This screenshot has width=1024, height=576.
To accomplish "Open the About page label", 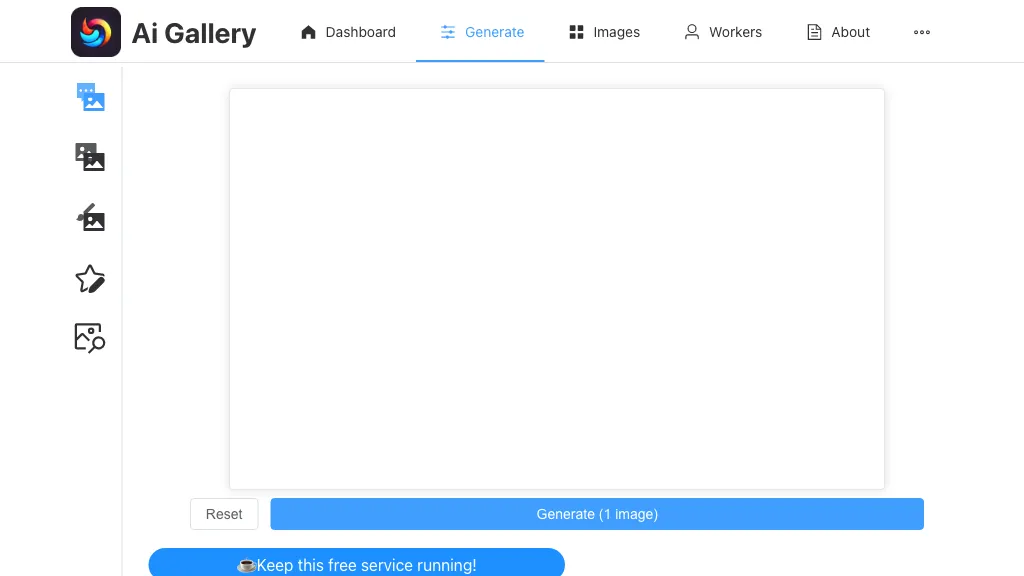I will [850, 32].
